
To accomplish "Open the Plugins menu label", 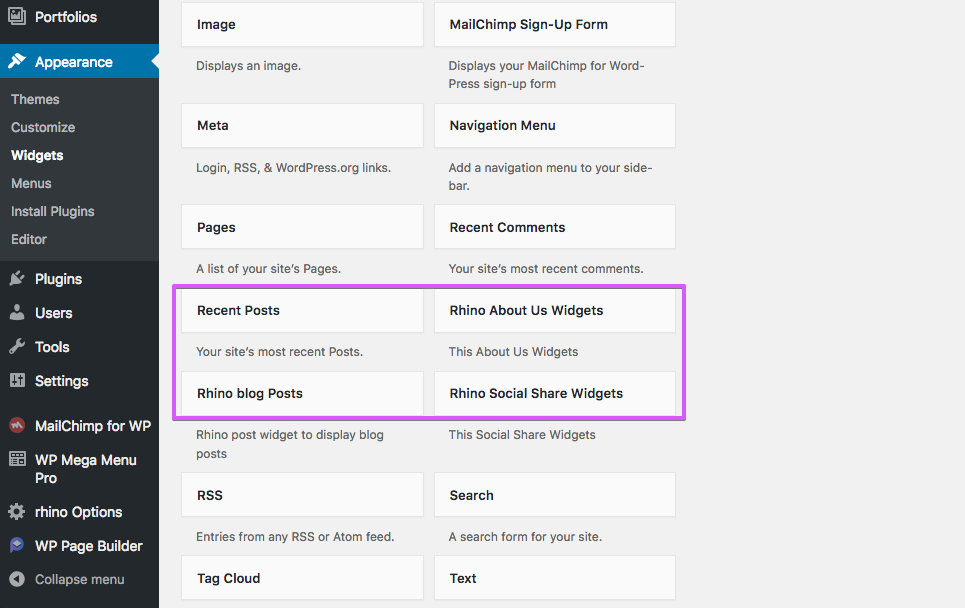I will (58, 279).
